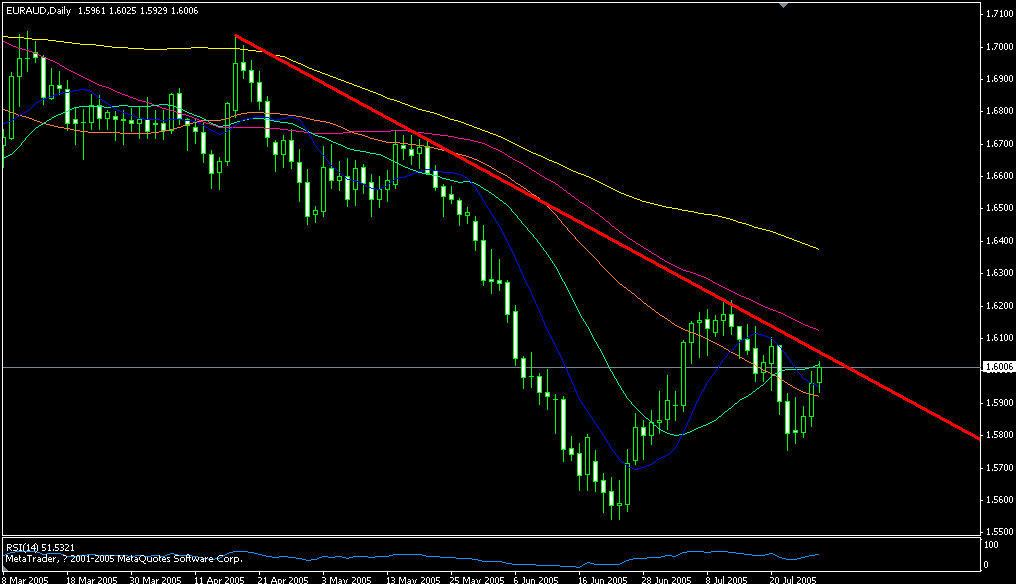1016x584 pixels.
Task: Click the 28 Jun 2005 date label
Action: (667, 579)
